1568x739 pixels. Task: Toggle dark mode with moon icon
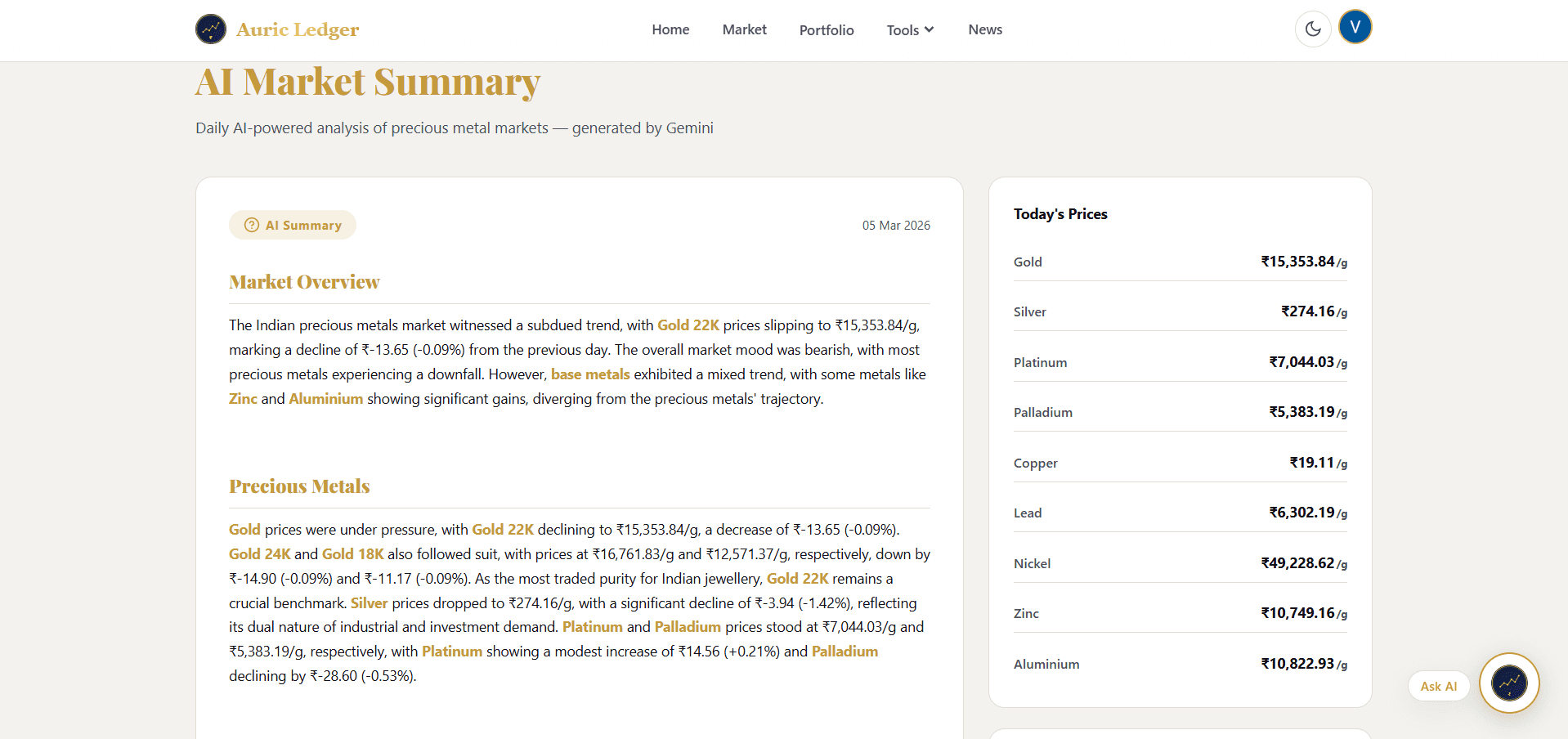1313,29
